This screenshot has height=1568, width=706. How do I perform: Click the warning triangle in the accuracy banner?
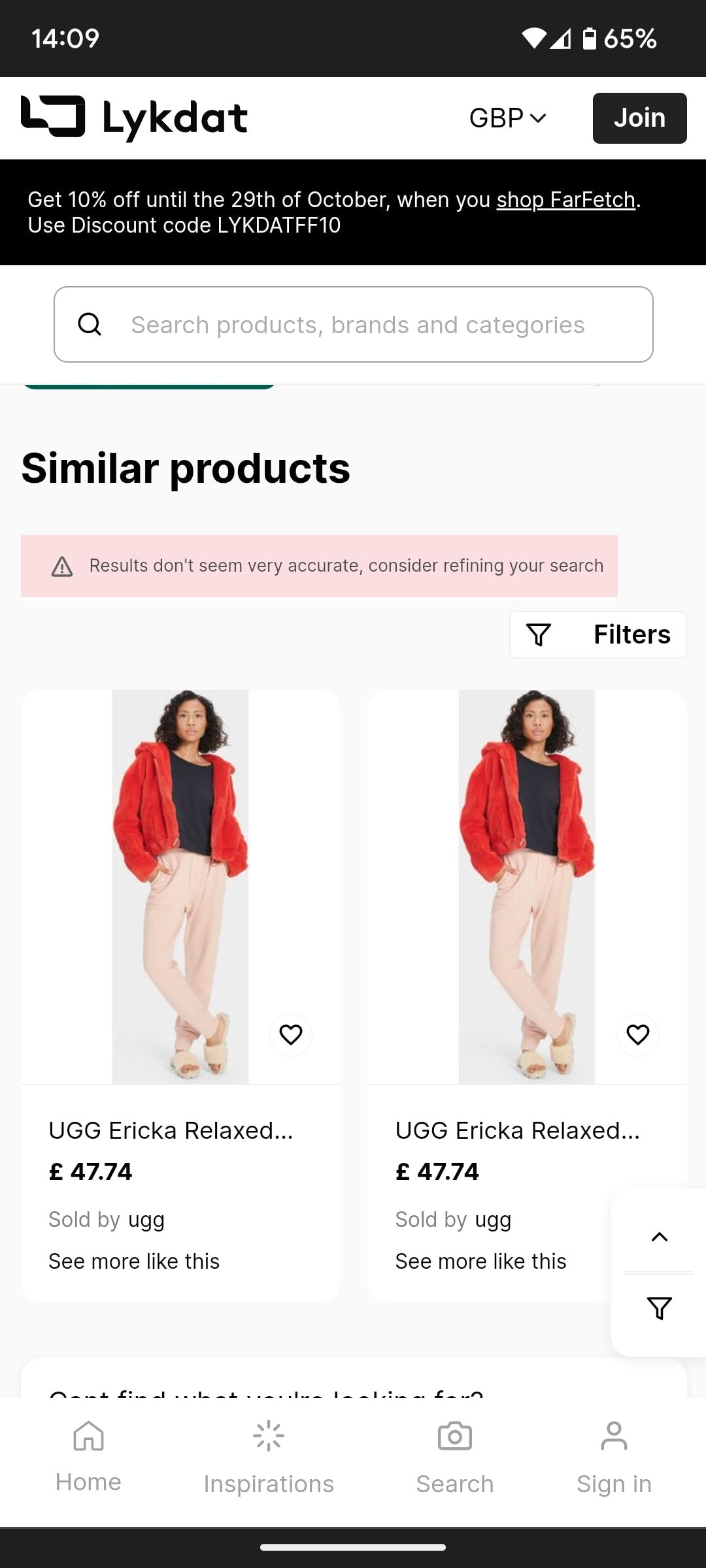(63, 567)
